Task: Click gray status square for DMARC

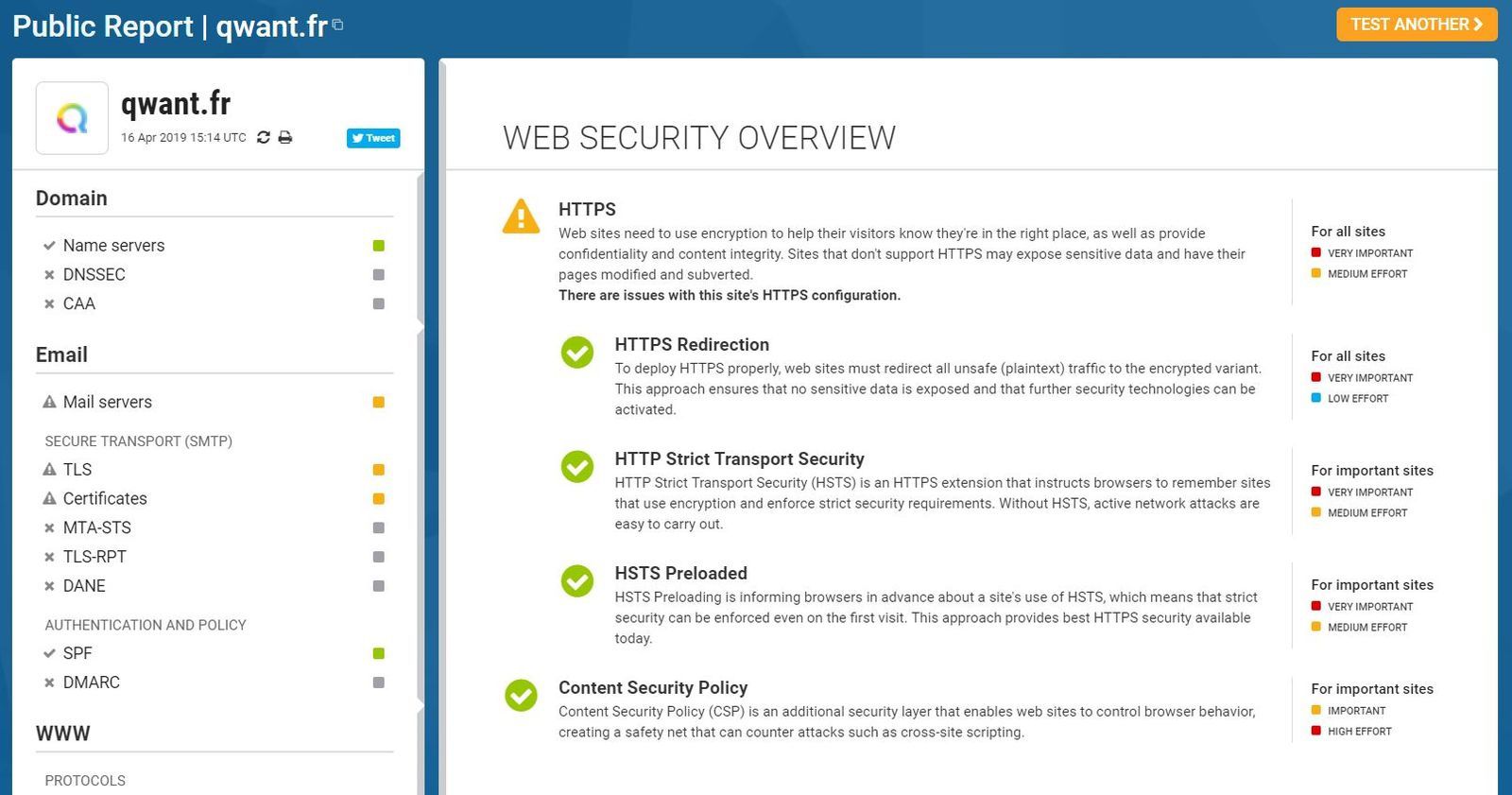Action: (x=379, y=683)
